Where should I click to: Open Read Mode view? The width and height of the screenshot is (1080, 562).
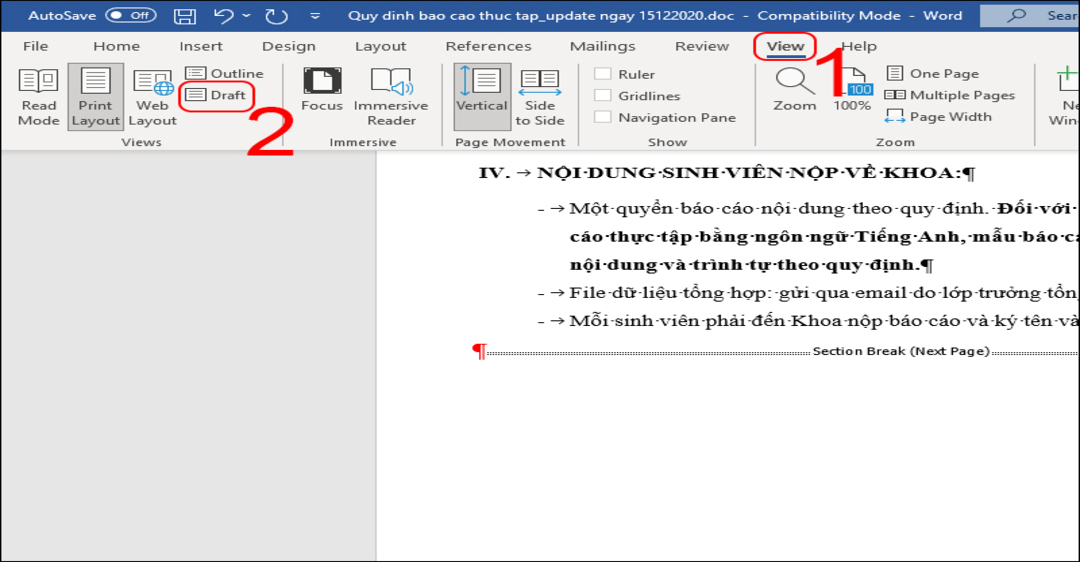click(39, 97)
